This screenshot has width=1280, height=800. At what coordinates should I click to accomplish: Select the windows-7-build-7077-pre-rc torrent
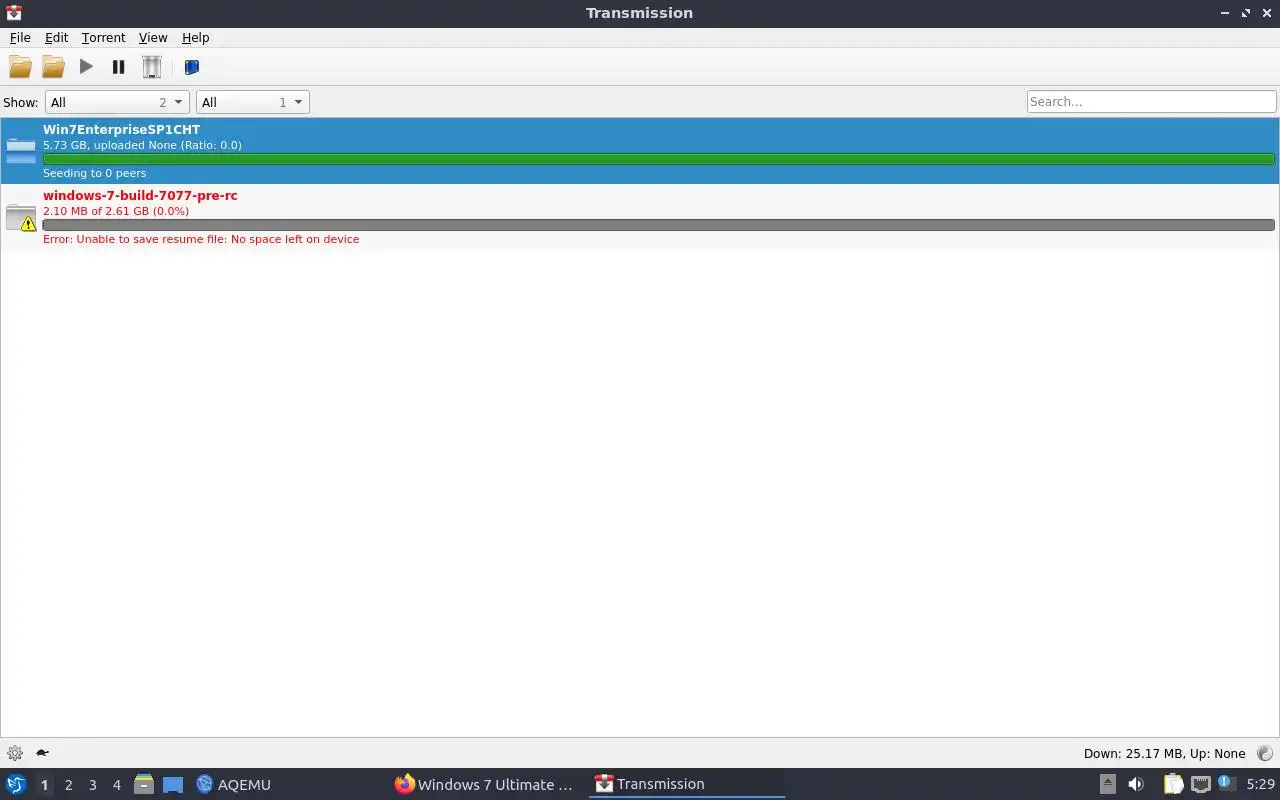click(x=640, y=217)
